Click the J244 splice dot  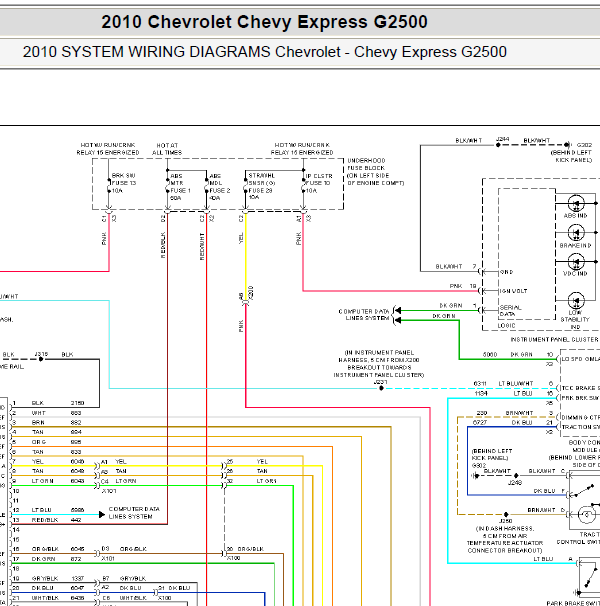498,145
